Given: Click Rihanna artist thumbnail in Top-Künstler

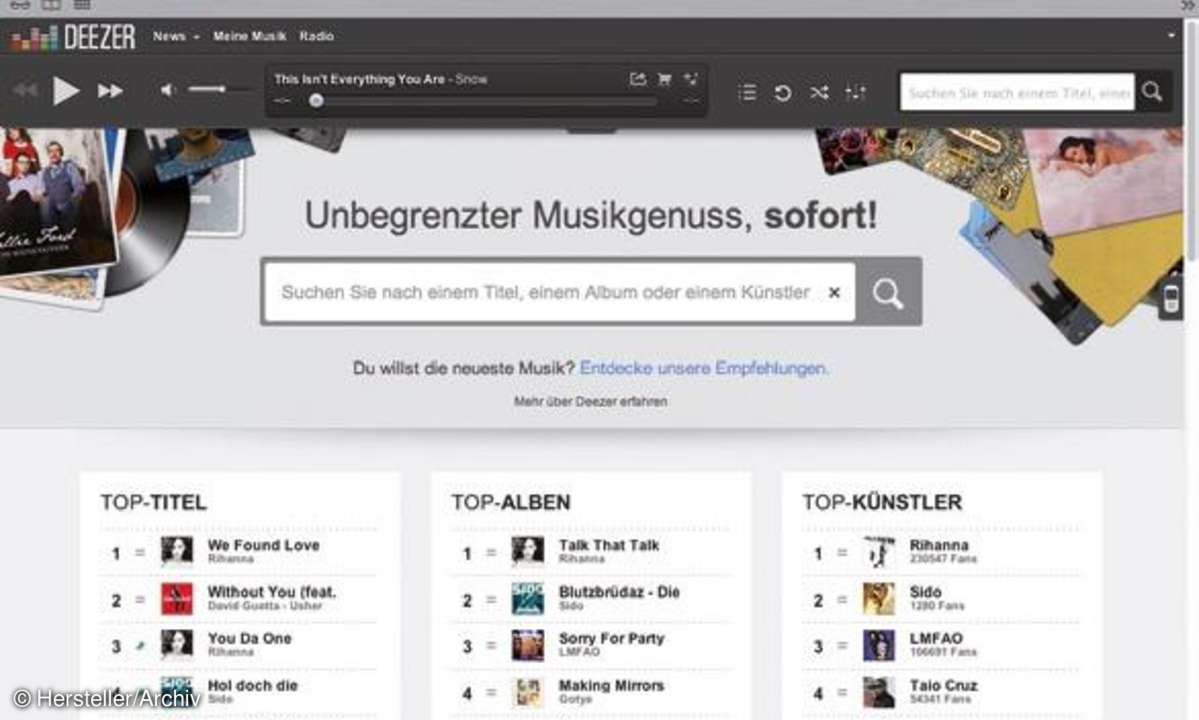Looking at the screenshot, I should [879, 551].
